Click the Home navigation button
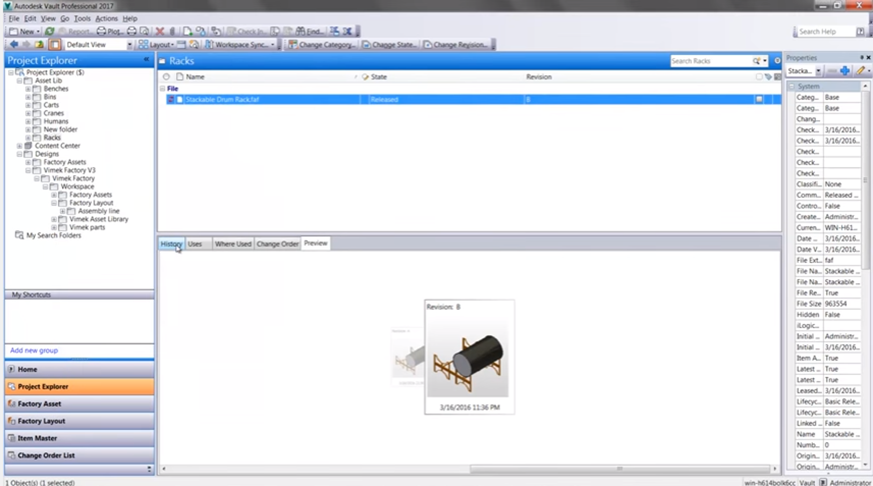The width and height of the screenshot is (873, 486). click(80, 369)
